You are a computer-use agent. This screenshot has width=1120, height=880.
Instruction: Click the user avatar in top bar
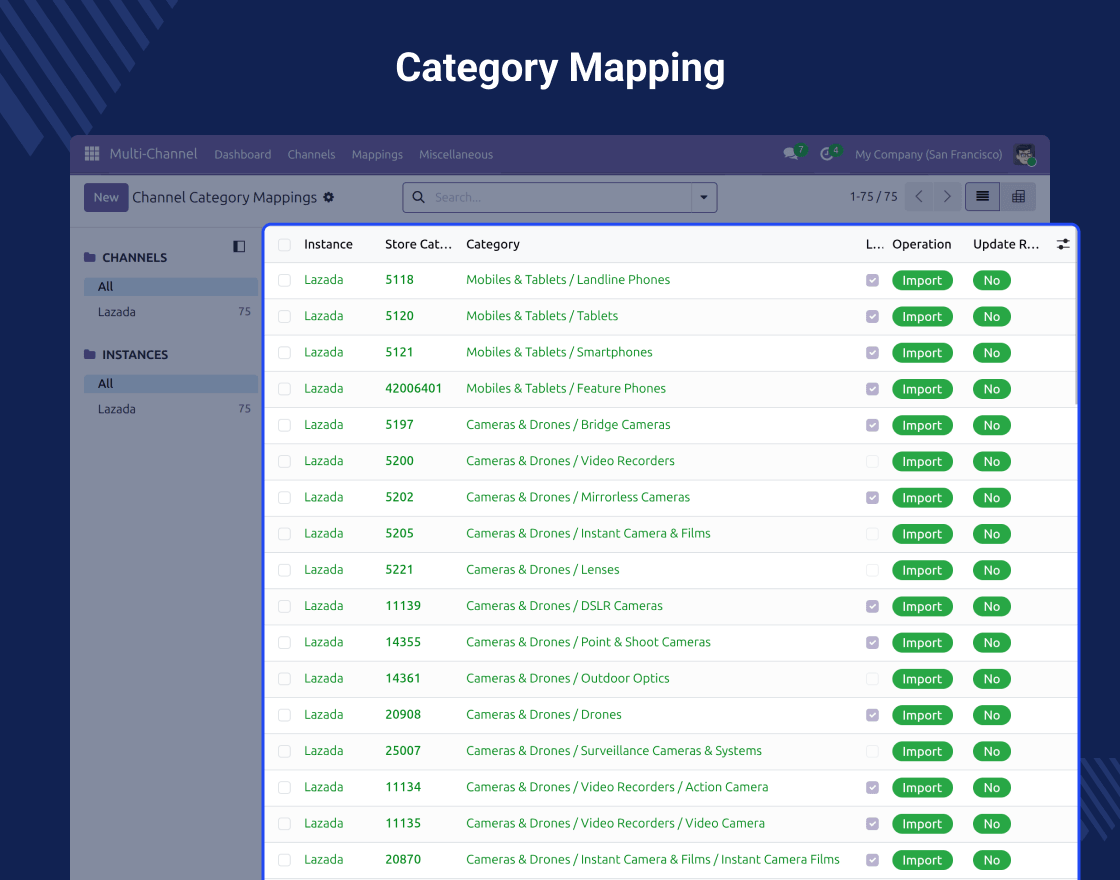(1024, 154)
